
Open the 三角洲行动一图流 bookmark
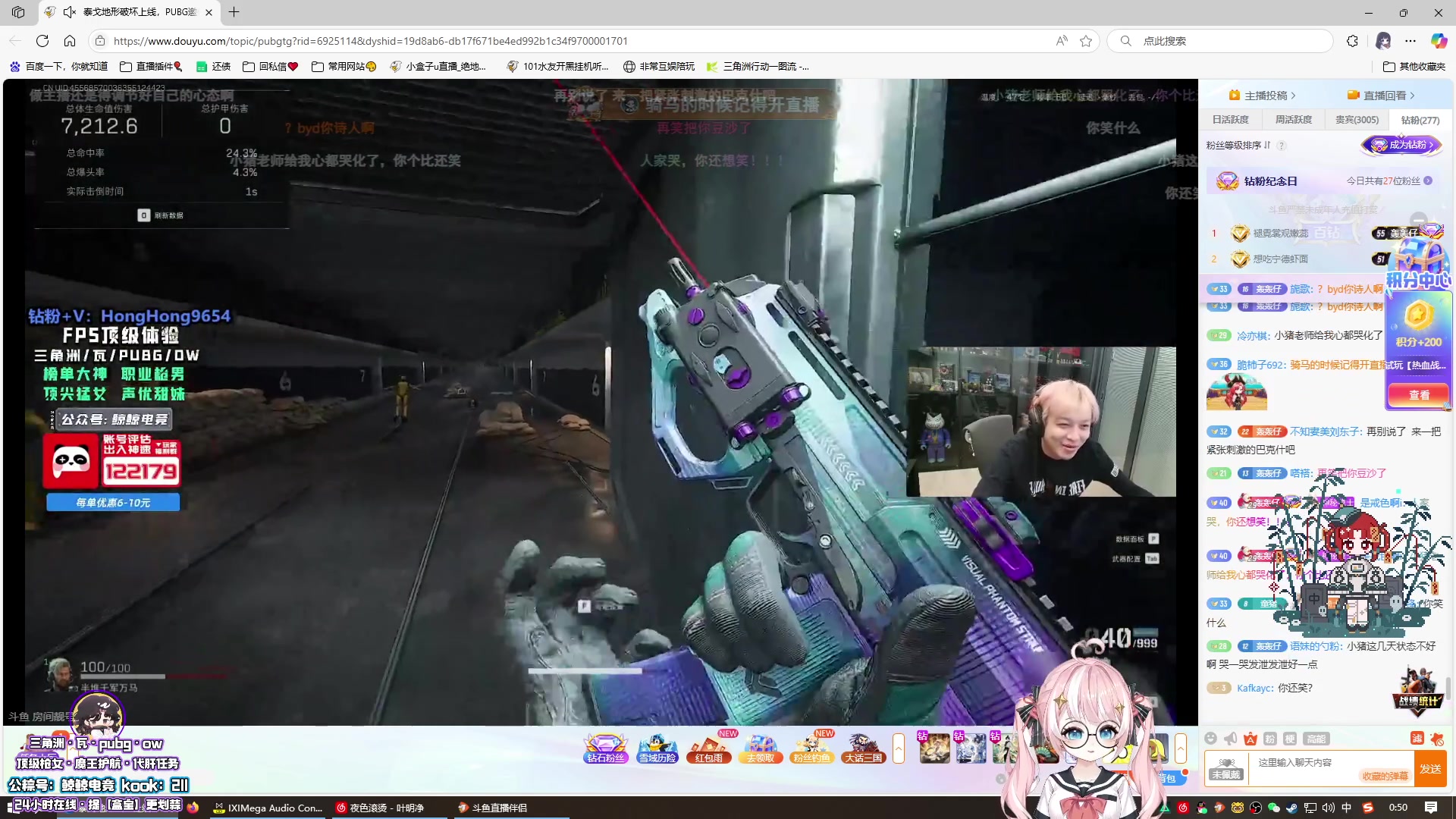pos(758,67)
